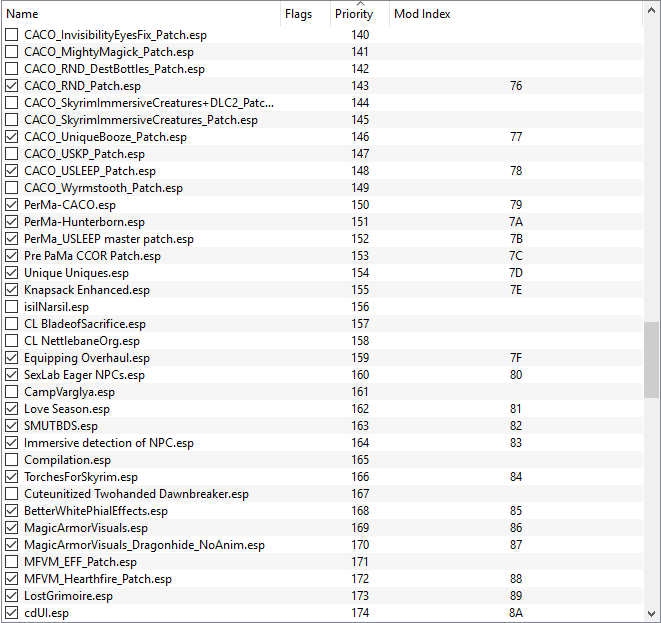Select MFVM_Hearthfire_Patch.esp name
The image size is (661, 623).
point(98,579)
